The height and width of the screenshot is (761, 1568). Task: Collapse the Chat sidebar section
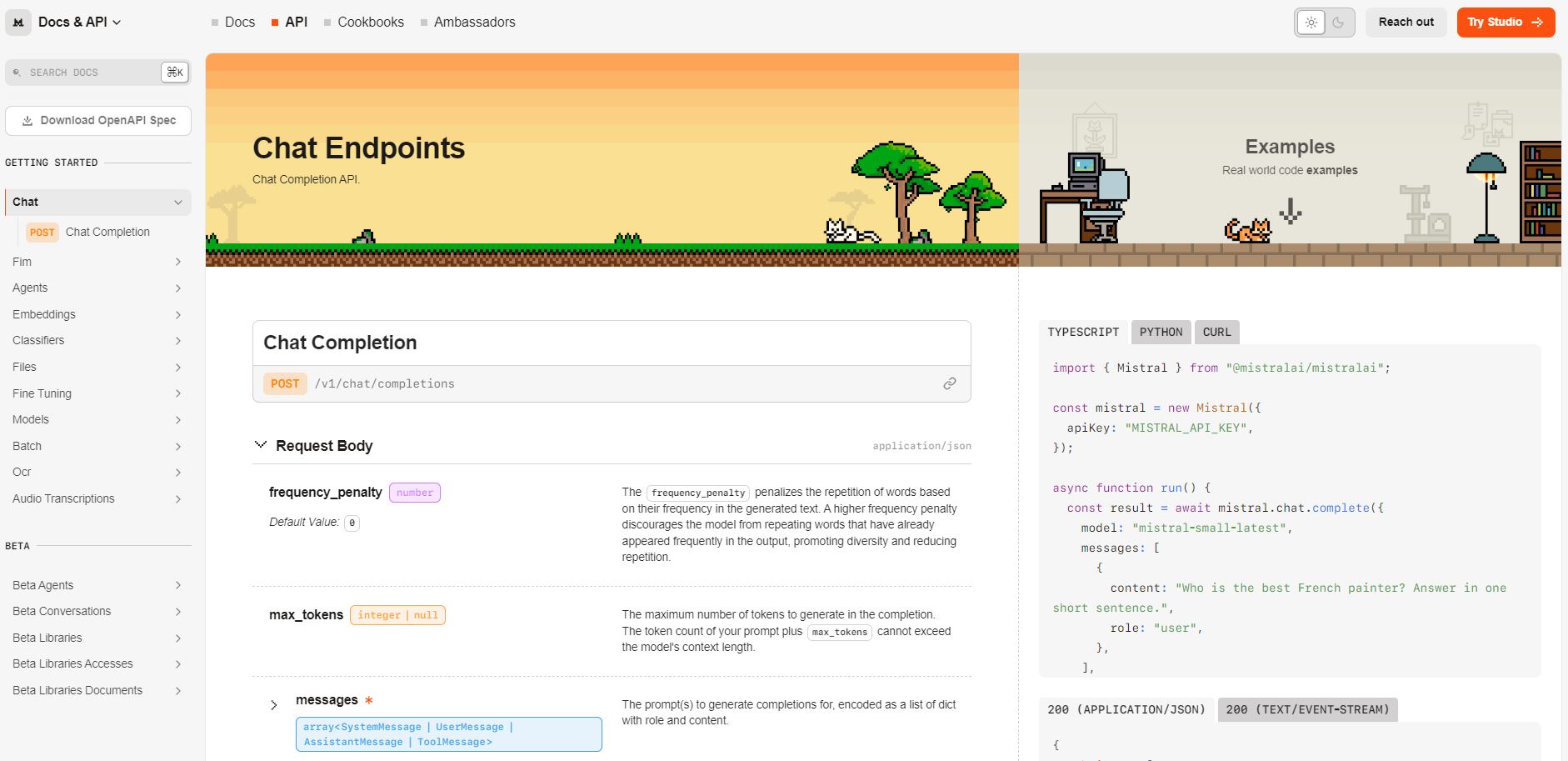pos(177,203)
